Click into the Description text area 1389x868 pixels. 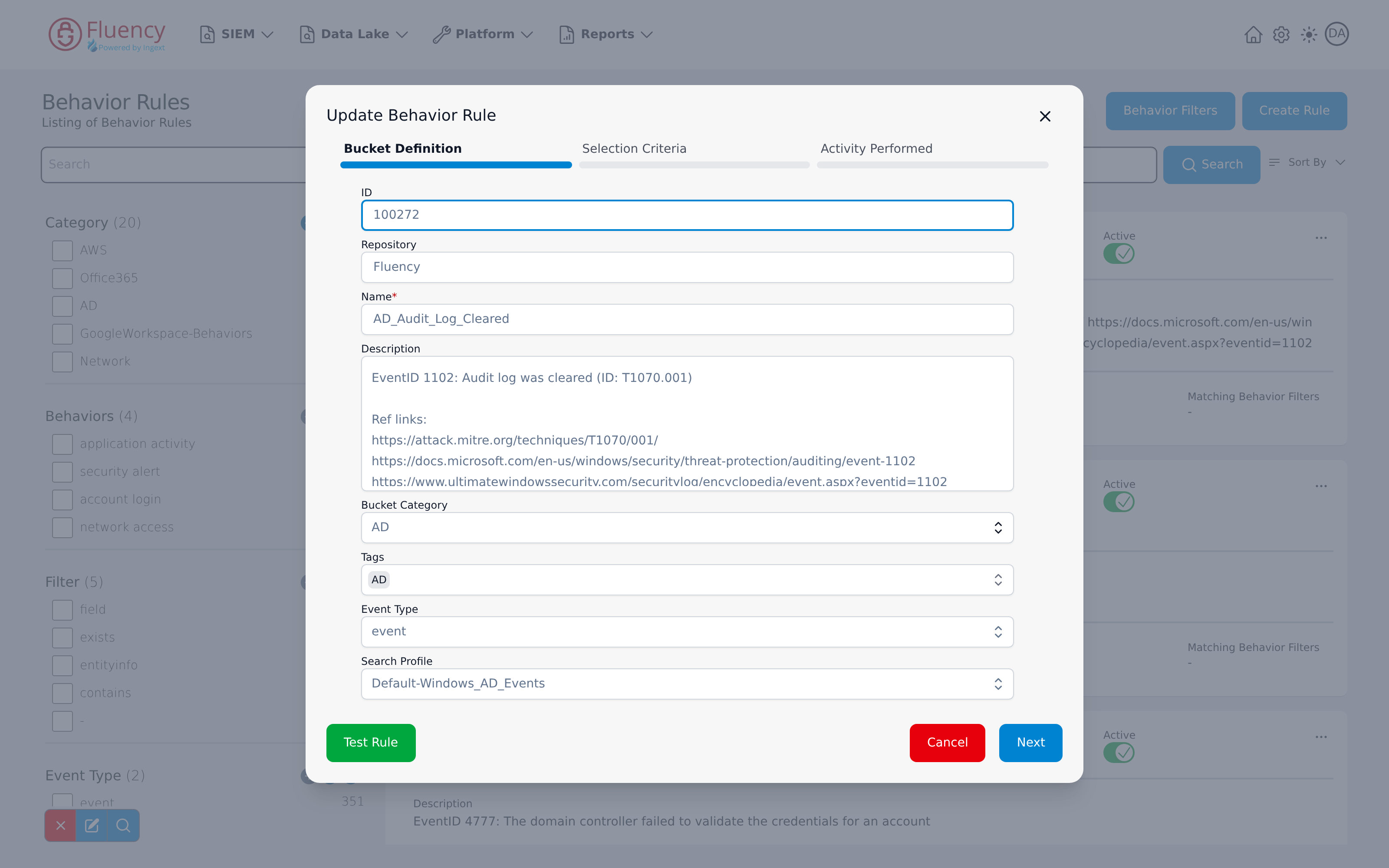point(687,424)
